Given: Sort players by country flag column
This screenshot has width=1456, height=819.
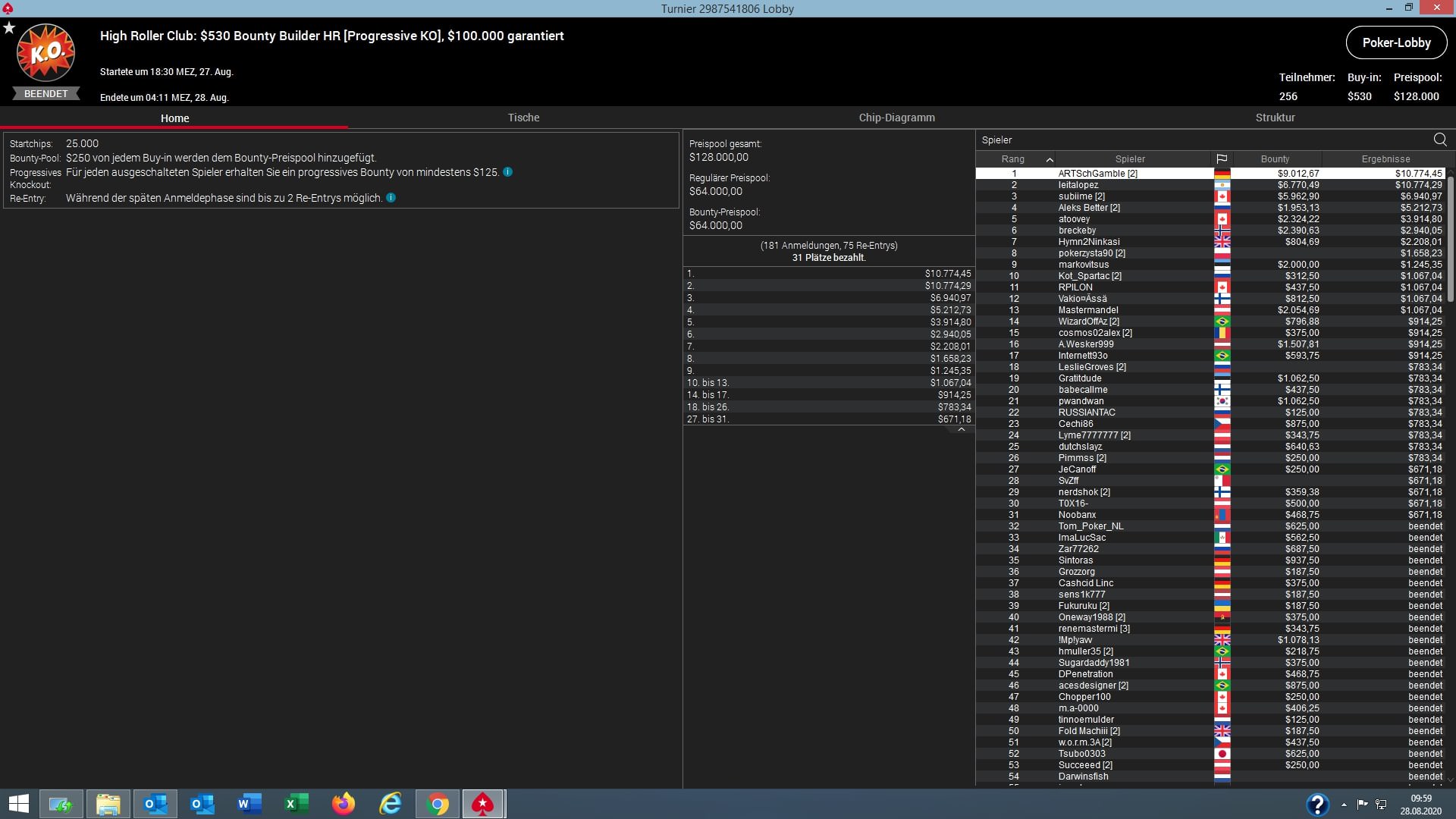Looking at the screenshot, I should (x=1222, y=159).
